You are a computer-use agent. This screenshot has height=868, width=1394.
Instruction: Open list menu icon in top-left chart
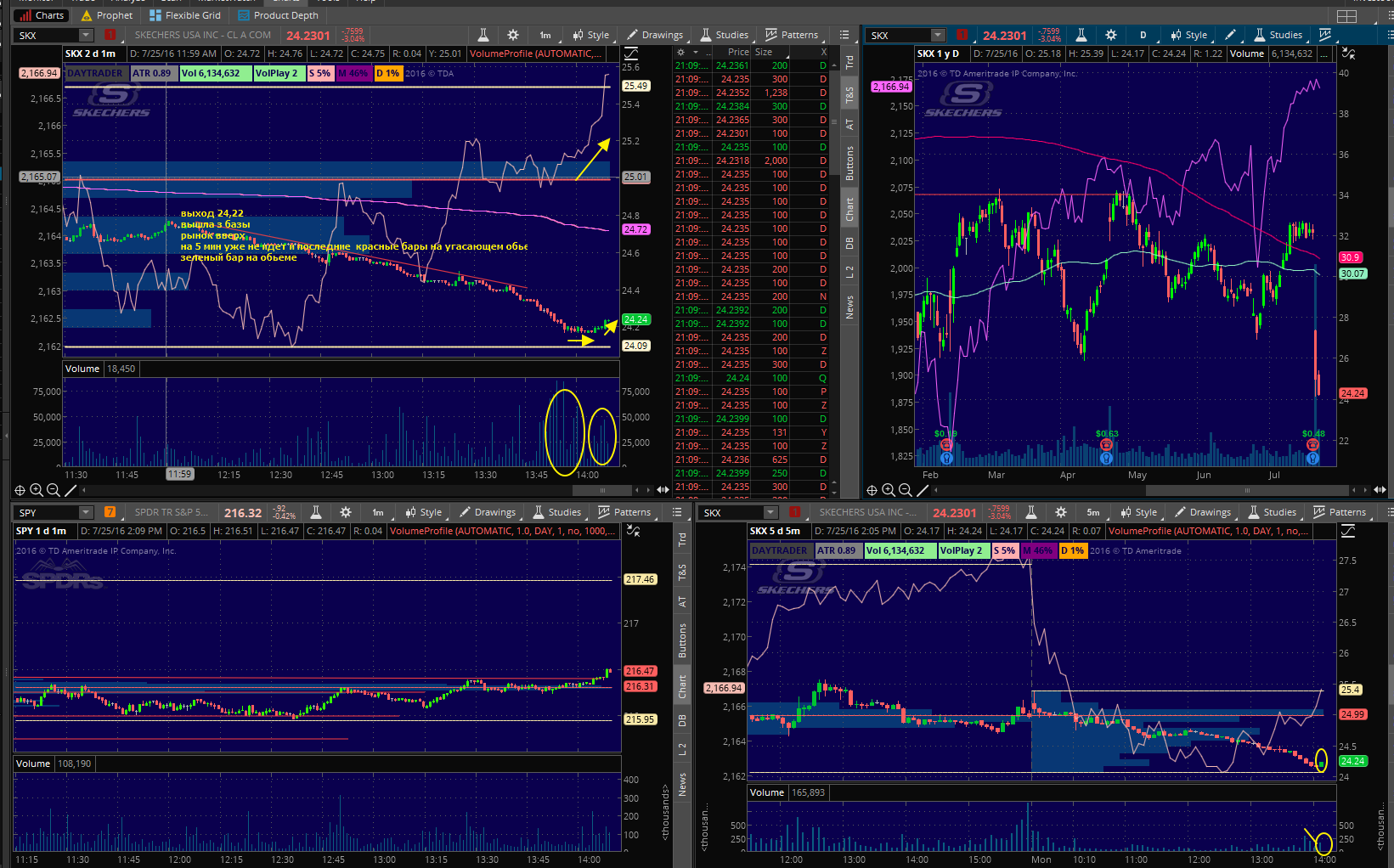(x=844, y=35)
